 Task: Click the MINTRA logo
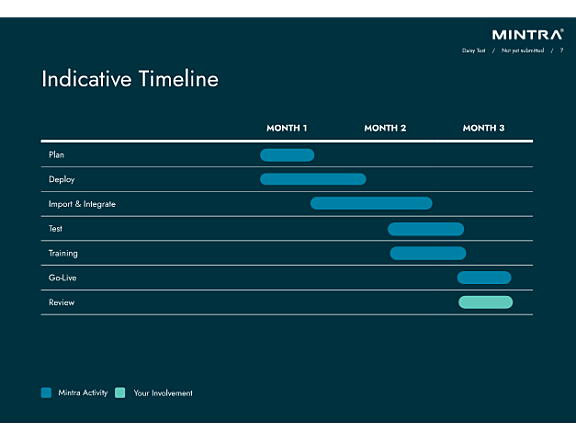click(528, 35)
